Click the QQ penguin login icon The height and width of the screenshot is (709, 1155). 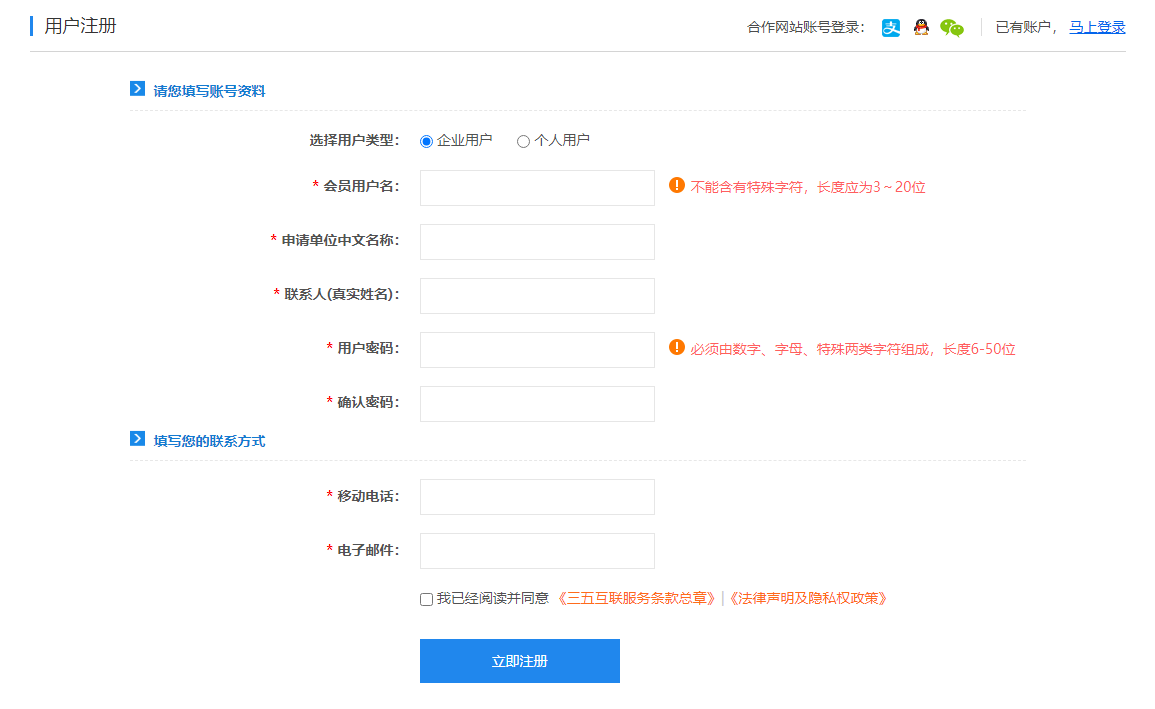[x=921, y=28]
